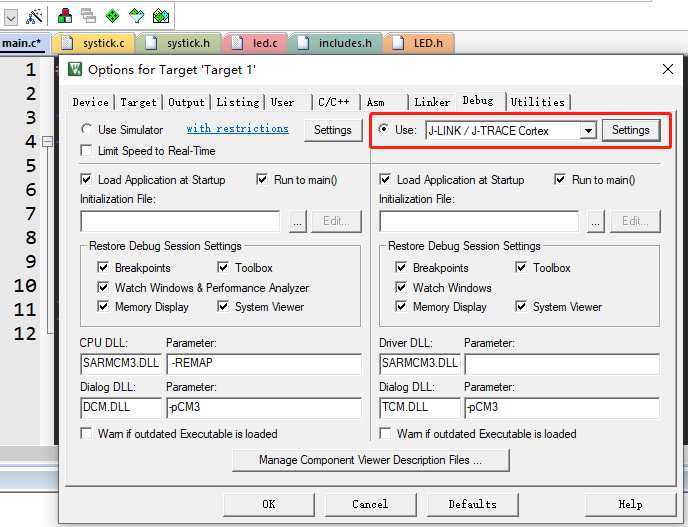
Task: Click the grey Manage Multi-Project Workspace icon
Action: tap(88, 16)
